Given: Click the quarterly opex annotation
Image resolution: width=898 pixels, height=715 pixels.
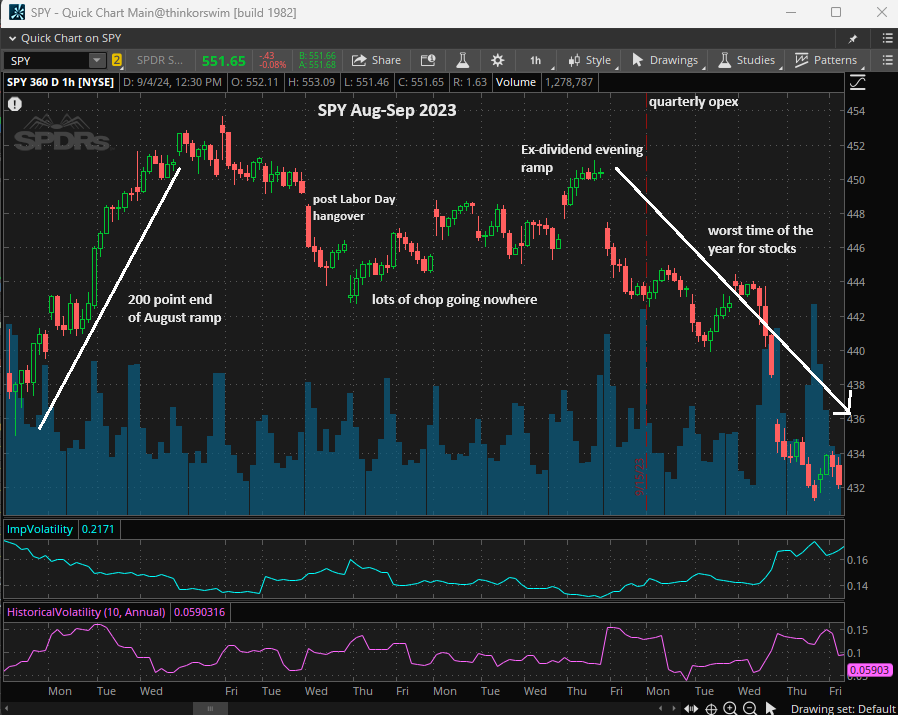Looking at the screenshot, I should (x=694, y=102).
